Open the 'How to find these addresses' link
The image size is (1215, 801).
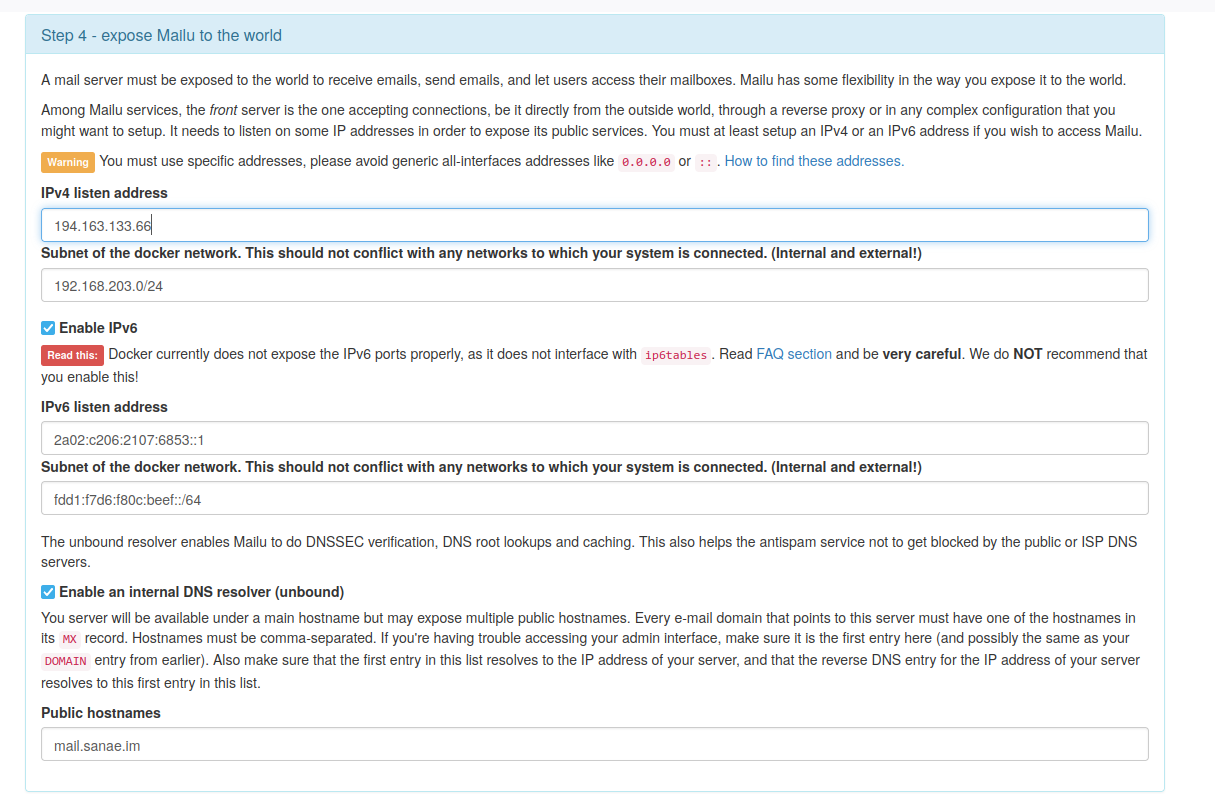814,161
